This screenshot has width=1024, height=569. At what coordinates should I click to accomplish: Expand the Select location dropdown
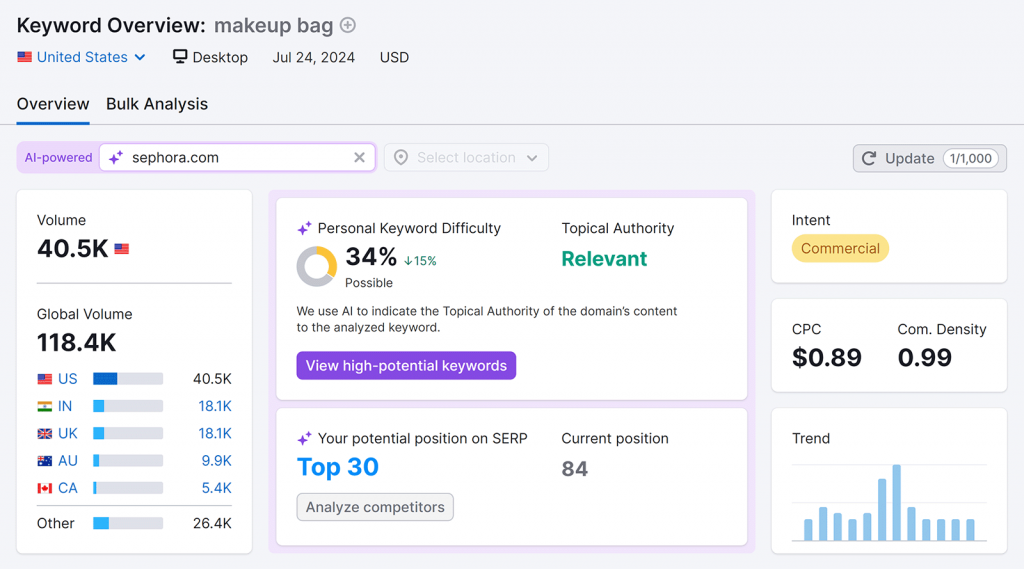(x=531, y=158)
